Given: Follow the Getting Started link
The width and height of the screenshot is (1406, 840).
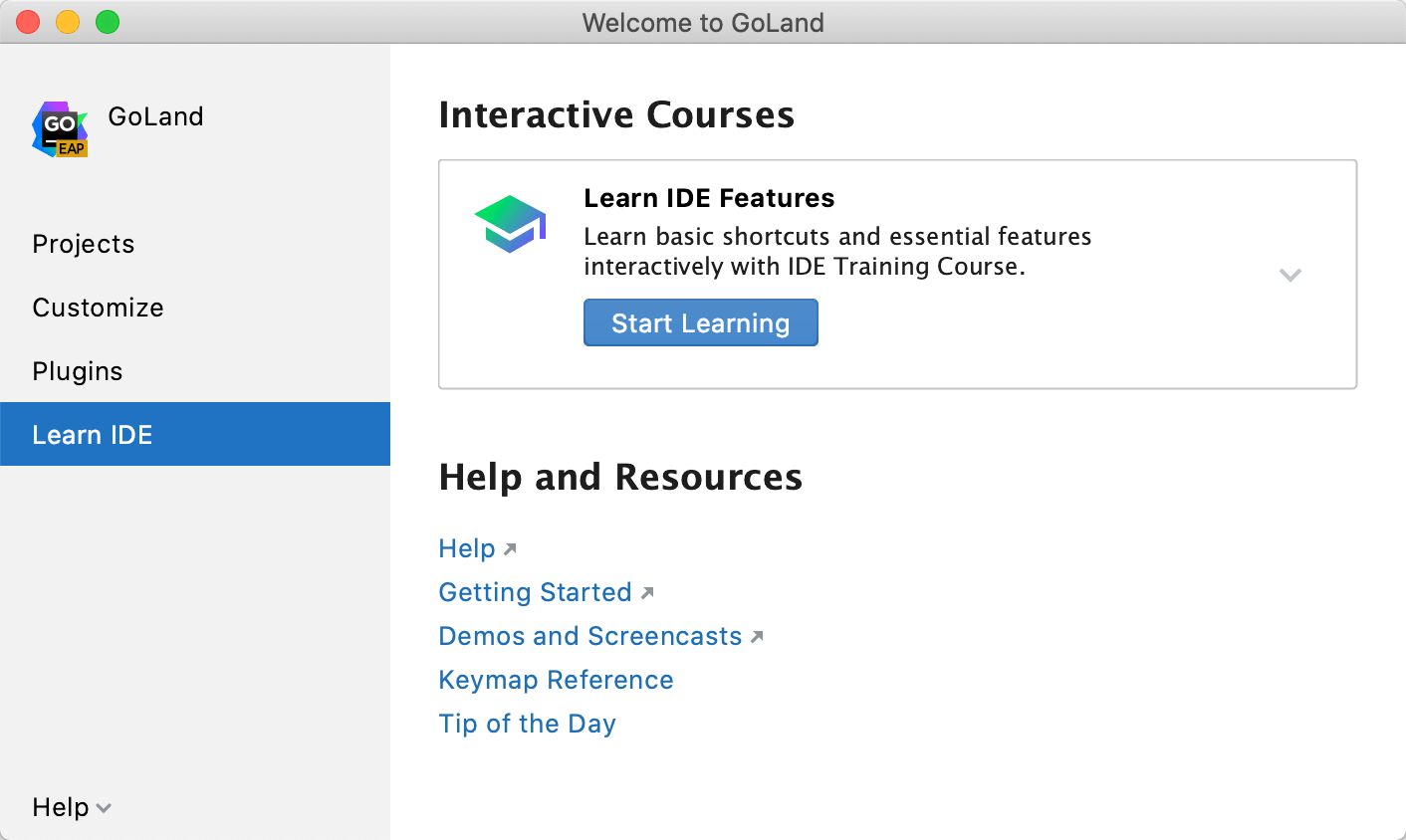Looking at the screenshot, I should [536, 591].
